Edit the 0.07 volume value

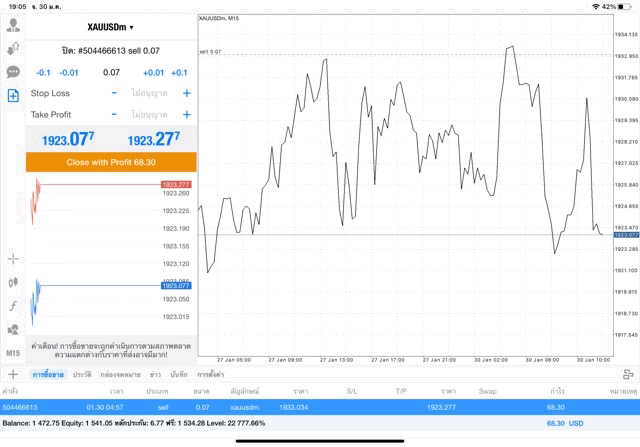pyautogui.click(x=111, y=73)
